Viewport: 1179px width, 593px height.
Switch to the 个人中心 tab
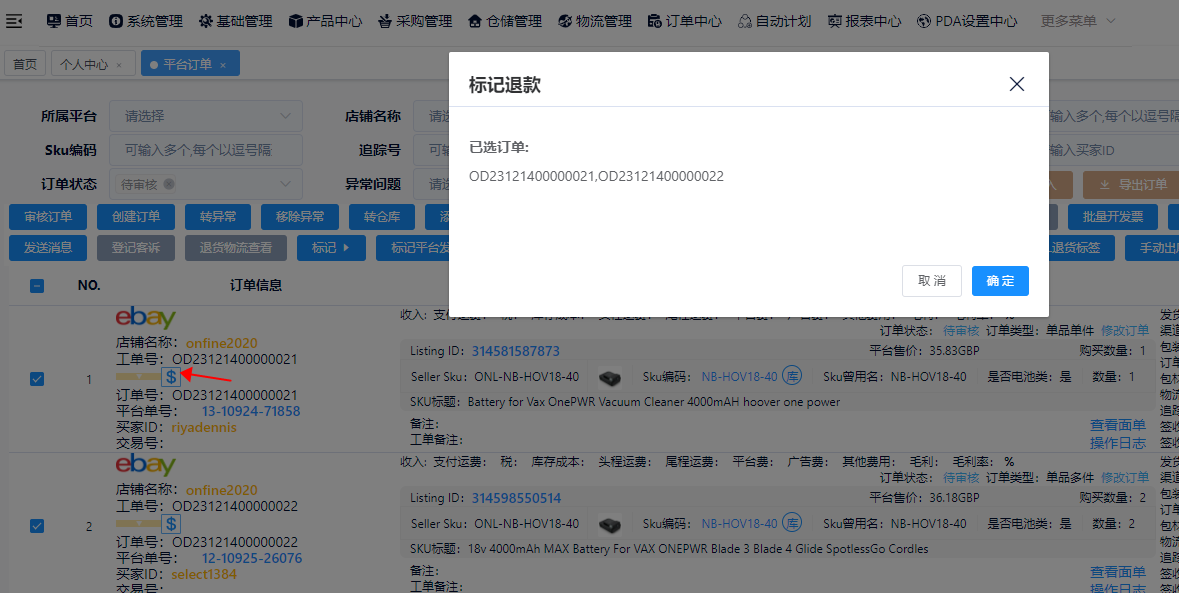tap(86, 62)
